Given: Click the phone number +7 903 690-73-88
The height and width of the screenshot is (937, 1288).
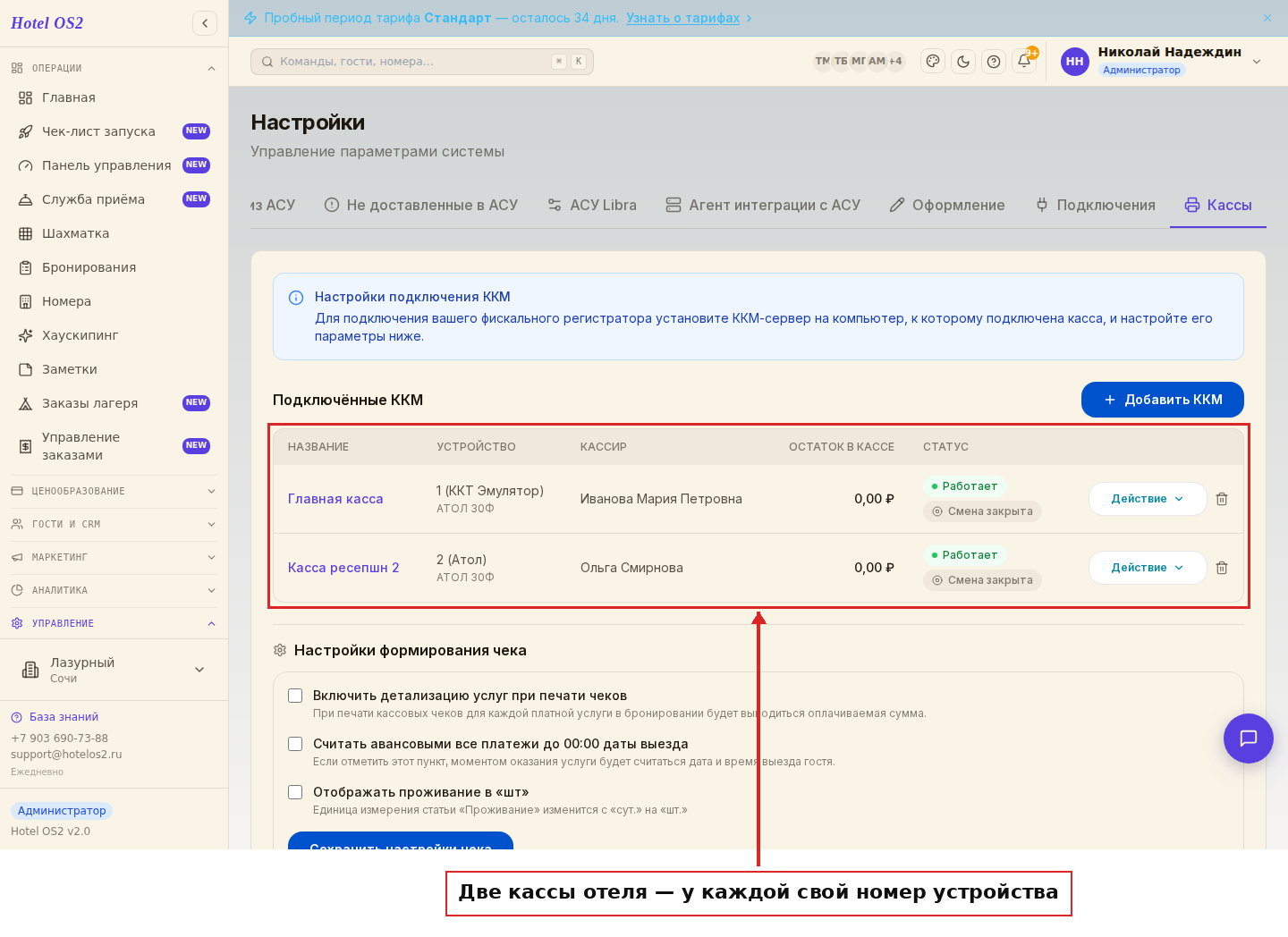Looking at the screenshot, I should [x=59, y=739].
